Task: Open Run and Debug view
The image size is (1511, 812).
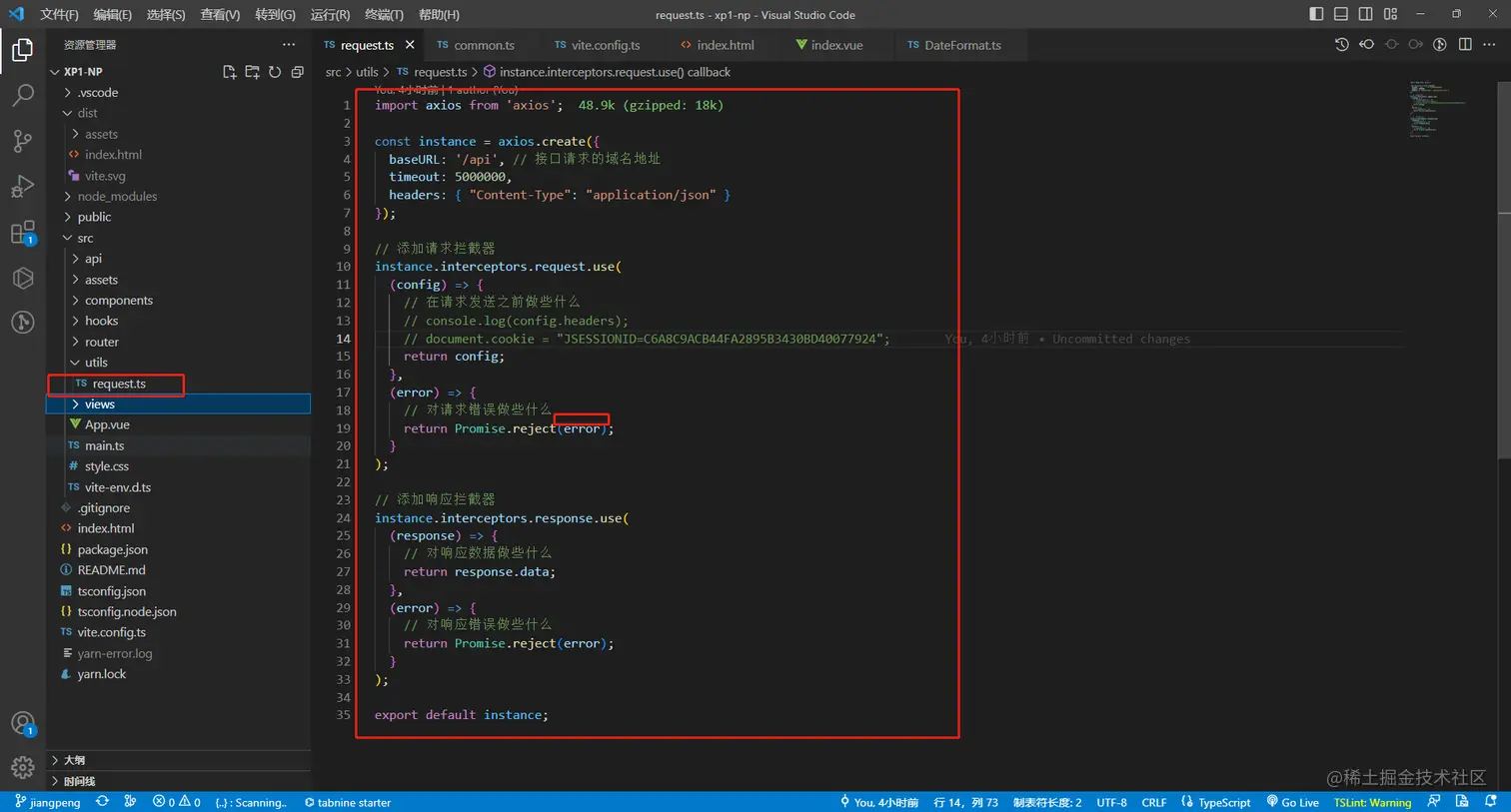Action: 22,187
